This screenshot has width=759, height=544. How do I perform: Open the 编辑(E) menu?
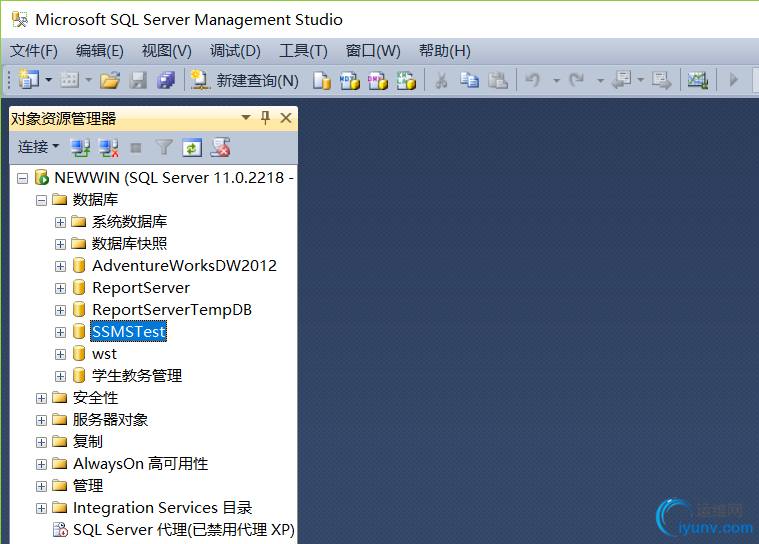[100, 51]
